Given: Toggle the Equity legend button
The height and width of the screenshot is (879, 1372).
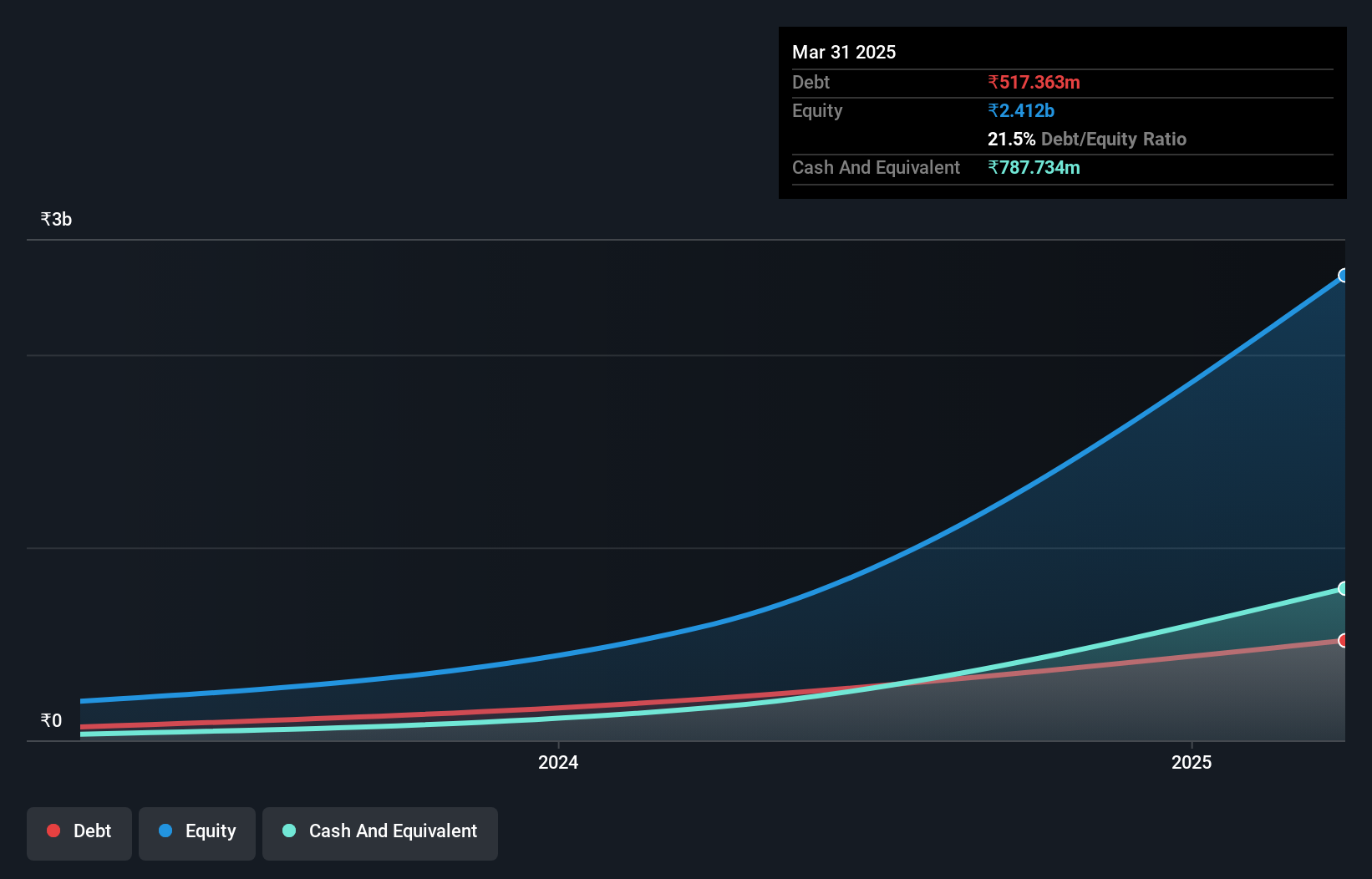Looking at the screenshot, I should pos(197,833).
